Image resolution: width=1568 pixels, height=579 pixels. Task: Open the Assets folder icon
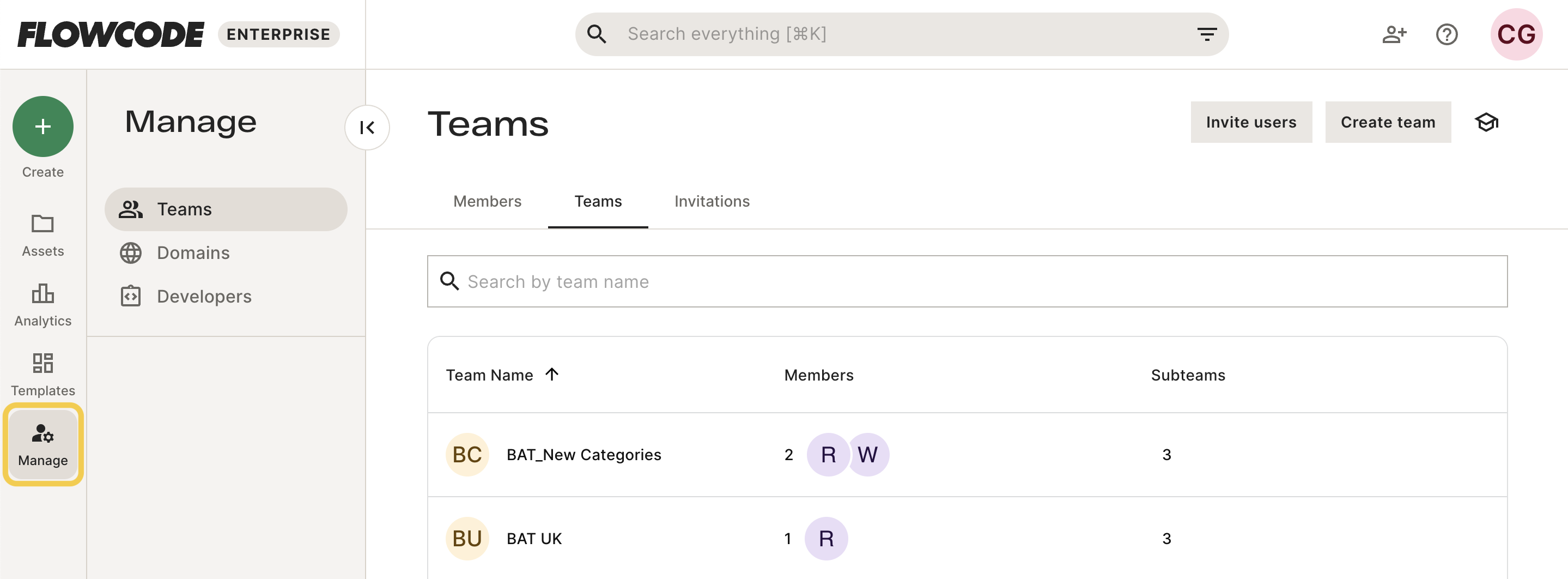(x=42, y=224)
